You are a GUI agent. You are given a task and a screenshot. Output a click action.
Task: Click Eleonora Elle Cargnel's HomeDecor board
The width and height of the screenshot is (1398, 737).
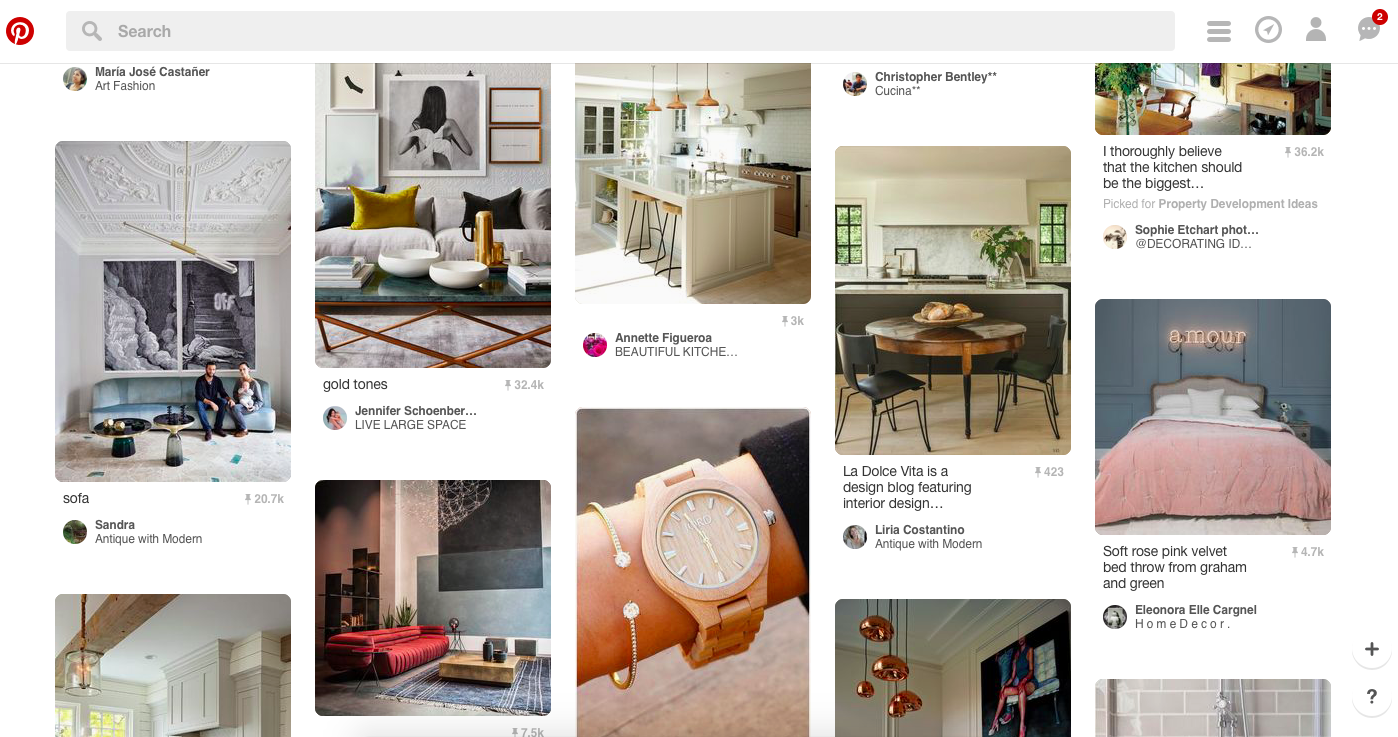pyautogui.click(x=1182, y=624)
